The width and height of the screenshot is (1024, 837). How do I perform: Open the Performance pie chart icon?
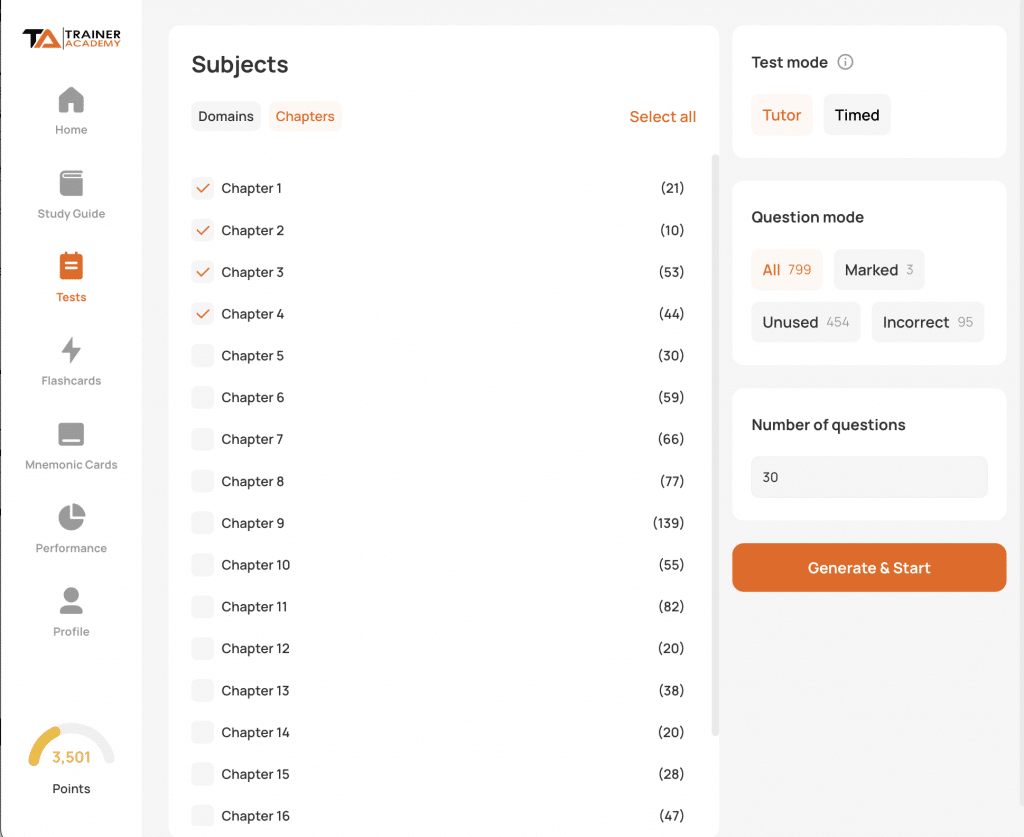click(x=71, y=517)
